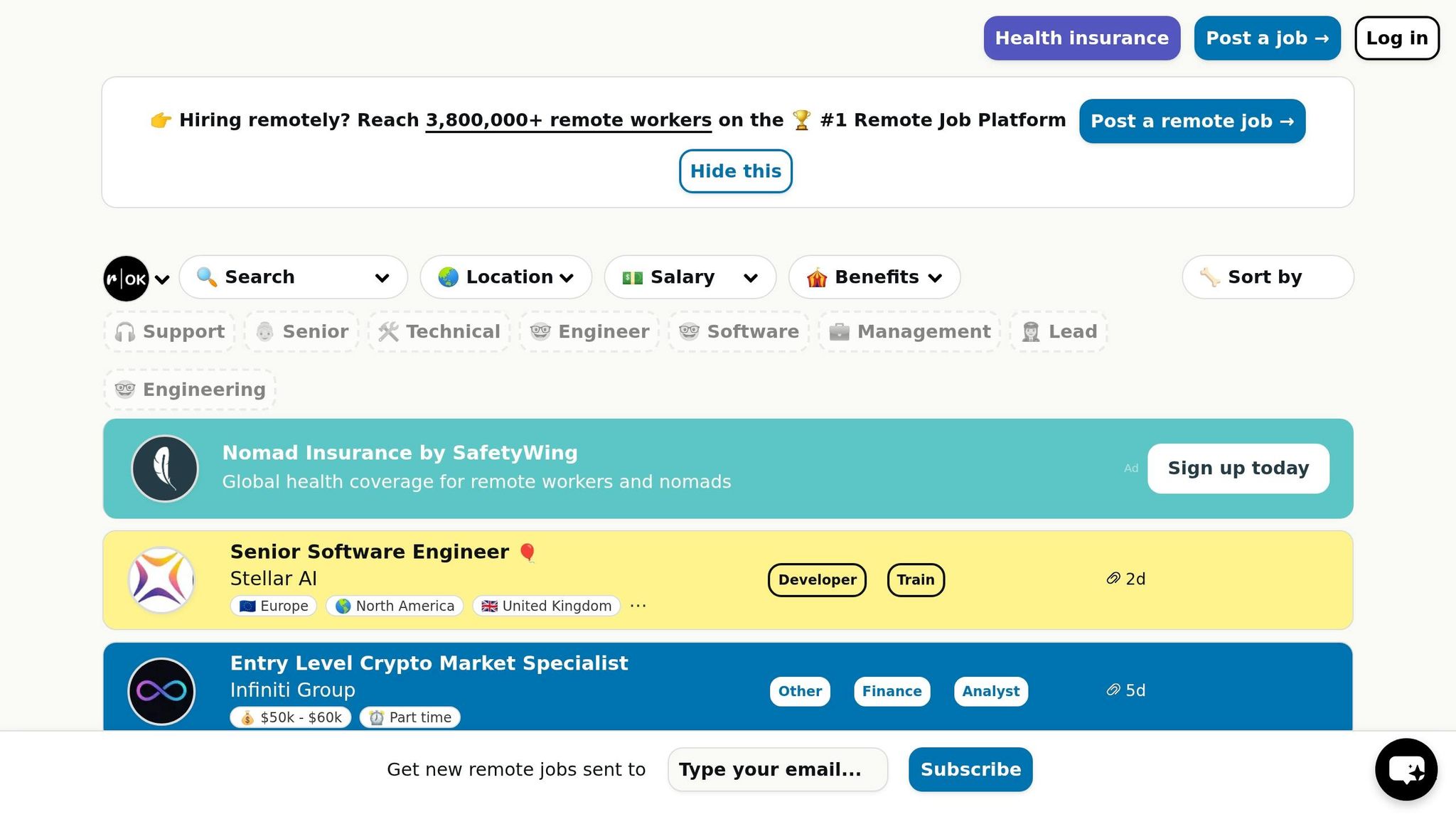This screenshot has width=1456, height=819.
Task: Subscribe to remote job emails
Action: [x=970, y=769]
